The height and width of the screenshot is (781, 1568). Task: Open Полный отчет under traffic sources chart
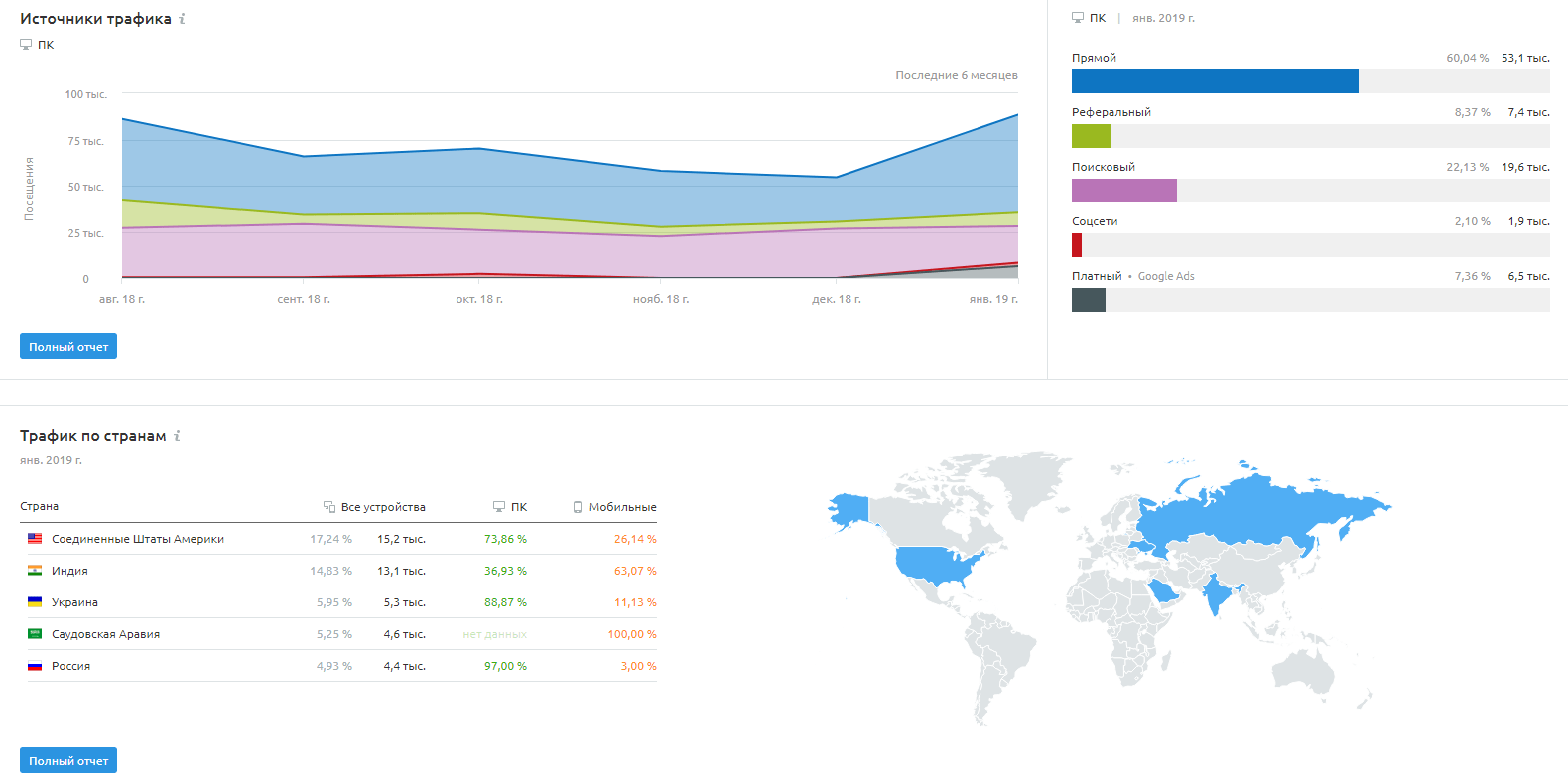point(68,346)
